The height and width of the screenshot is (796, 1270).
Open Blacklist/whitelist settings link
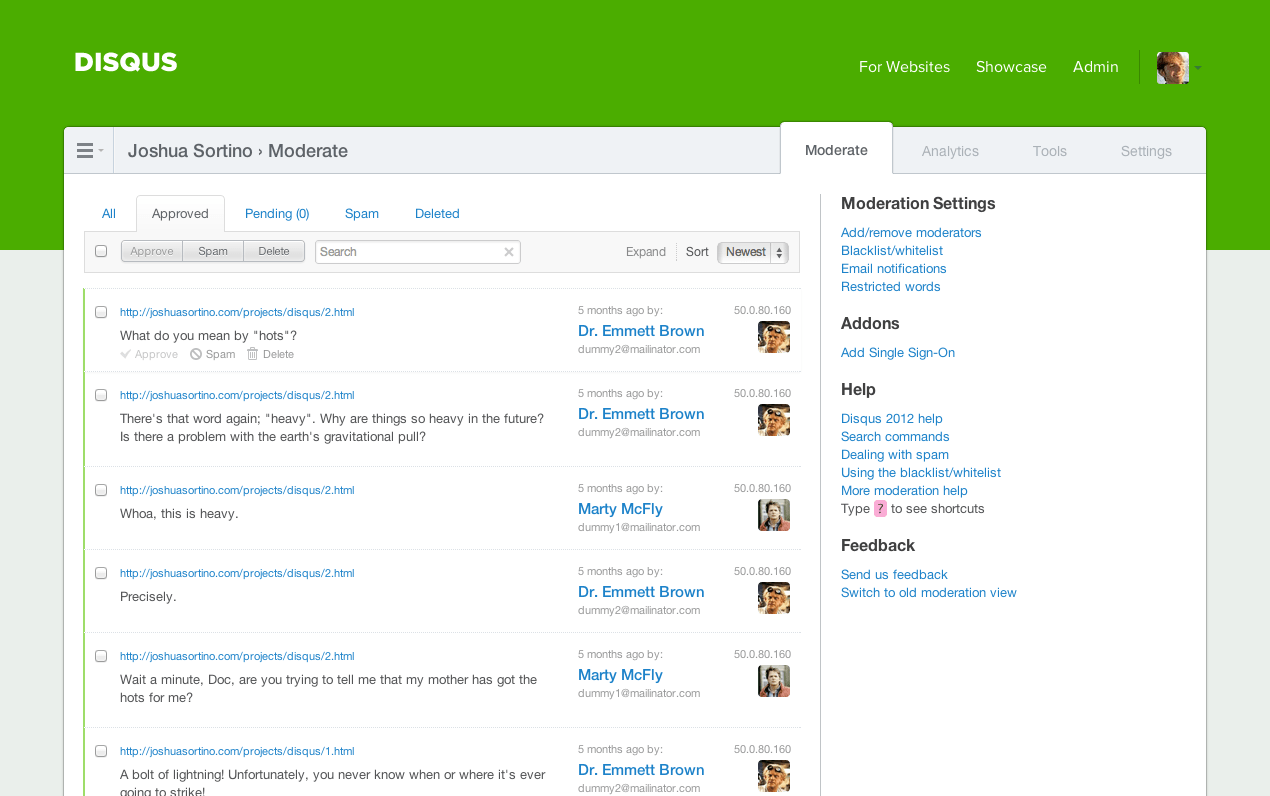892,250
